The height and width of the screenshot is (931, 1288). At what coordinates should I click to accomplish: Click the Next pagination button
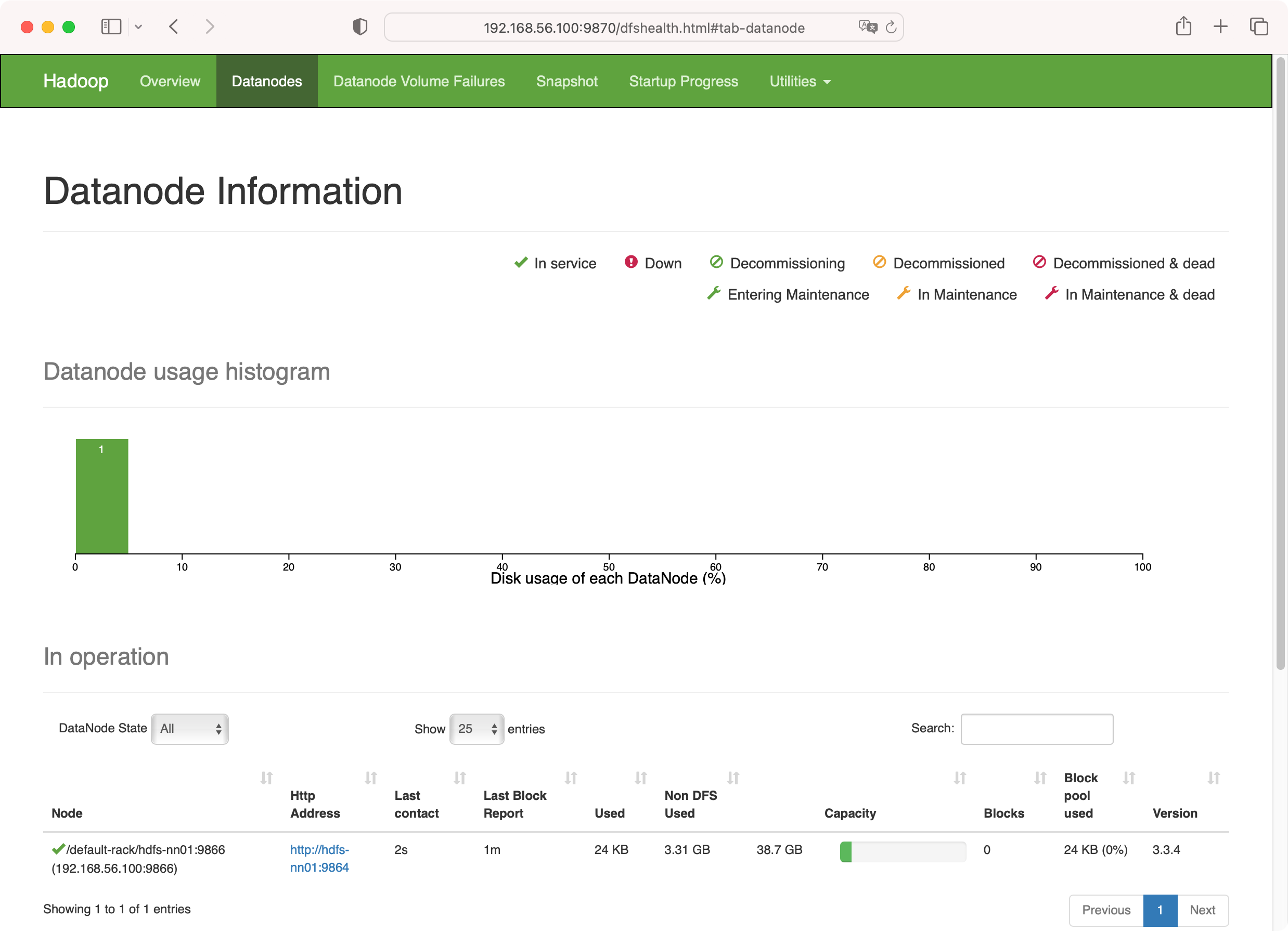[1202, 910]
